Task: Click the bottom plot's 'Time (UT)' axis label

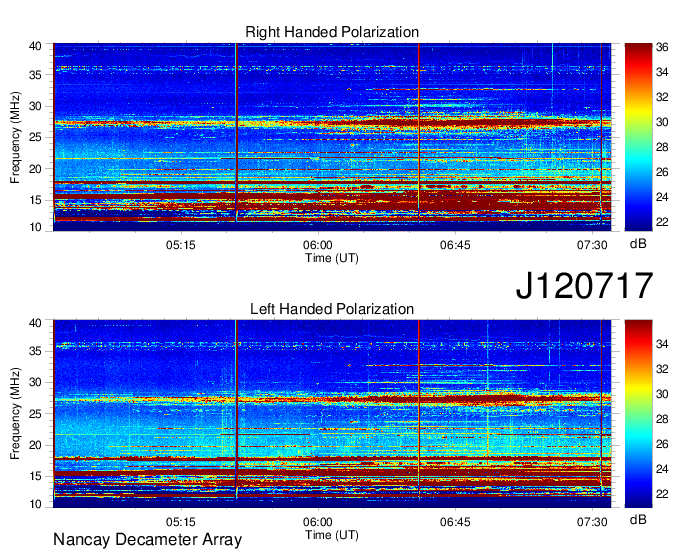Action: tap(332, 535)
